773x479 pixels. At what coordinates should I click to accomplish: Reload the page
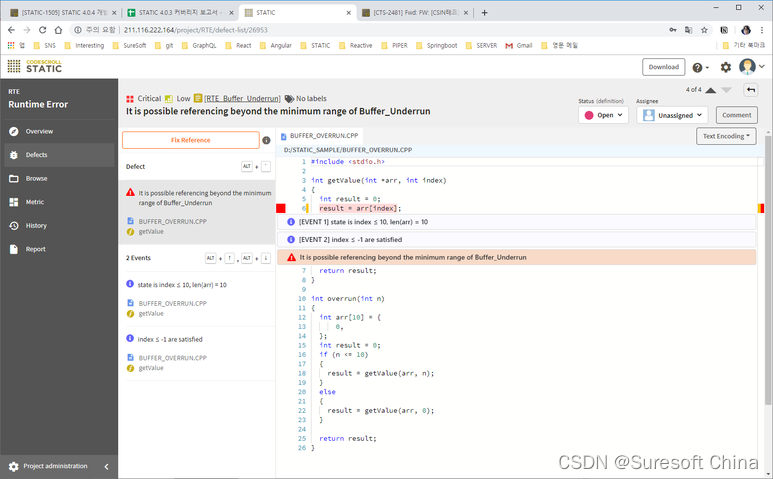42,30
